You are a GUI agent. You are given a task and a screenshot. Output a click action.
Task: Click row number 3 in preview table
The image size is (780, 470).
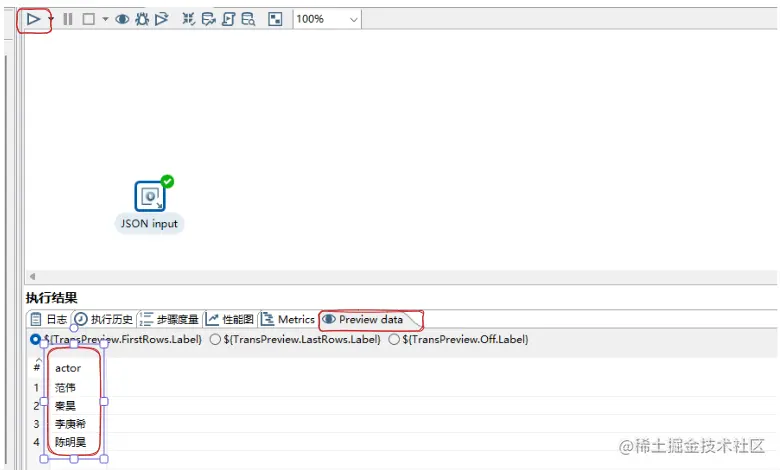pyautogui.click(x=36, y=424)
